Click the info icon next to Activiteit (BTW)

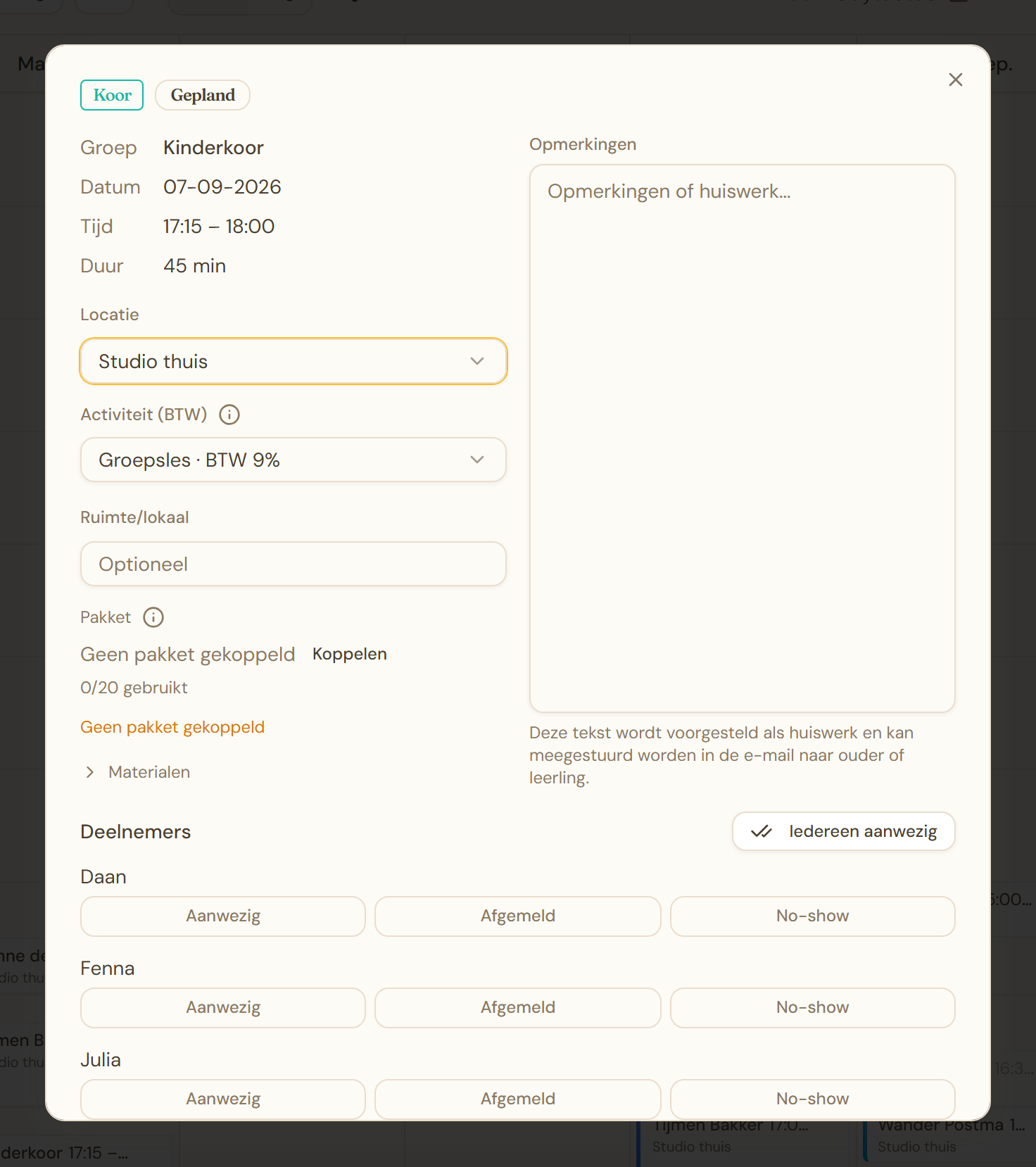[x=229, y=415]
